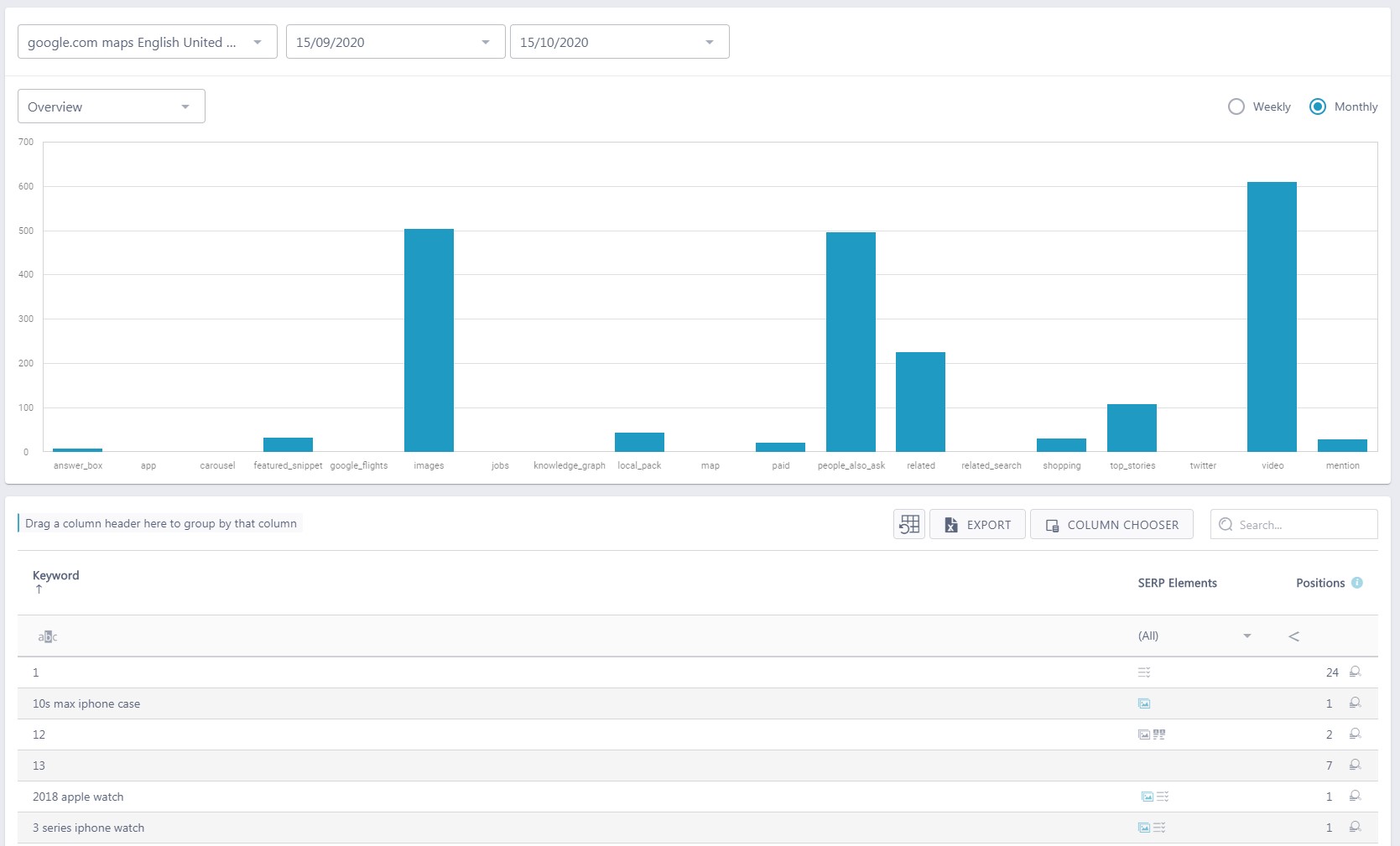
Task: Click the 'google_flights' axis label
Action: pyautogui.click(x=359, y=465)
